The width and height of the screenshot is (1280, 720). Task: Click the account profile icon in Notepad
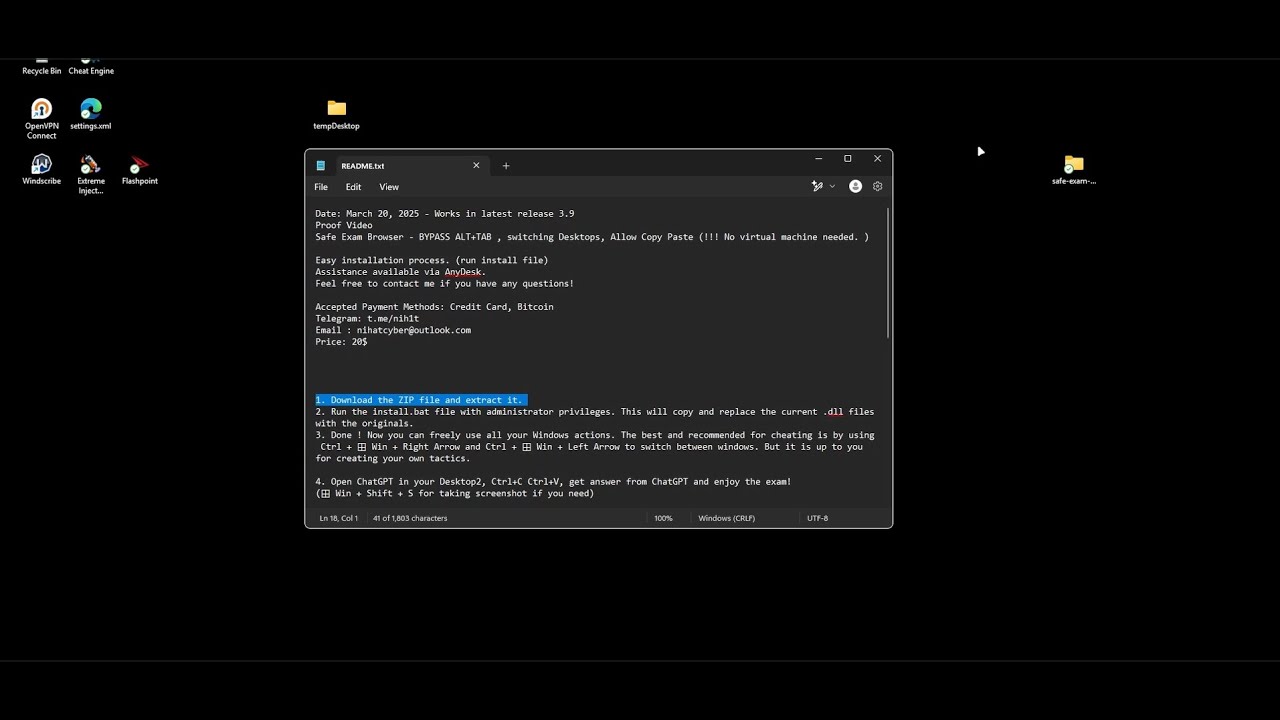(855, 187)
